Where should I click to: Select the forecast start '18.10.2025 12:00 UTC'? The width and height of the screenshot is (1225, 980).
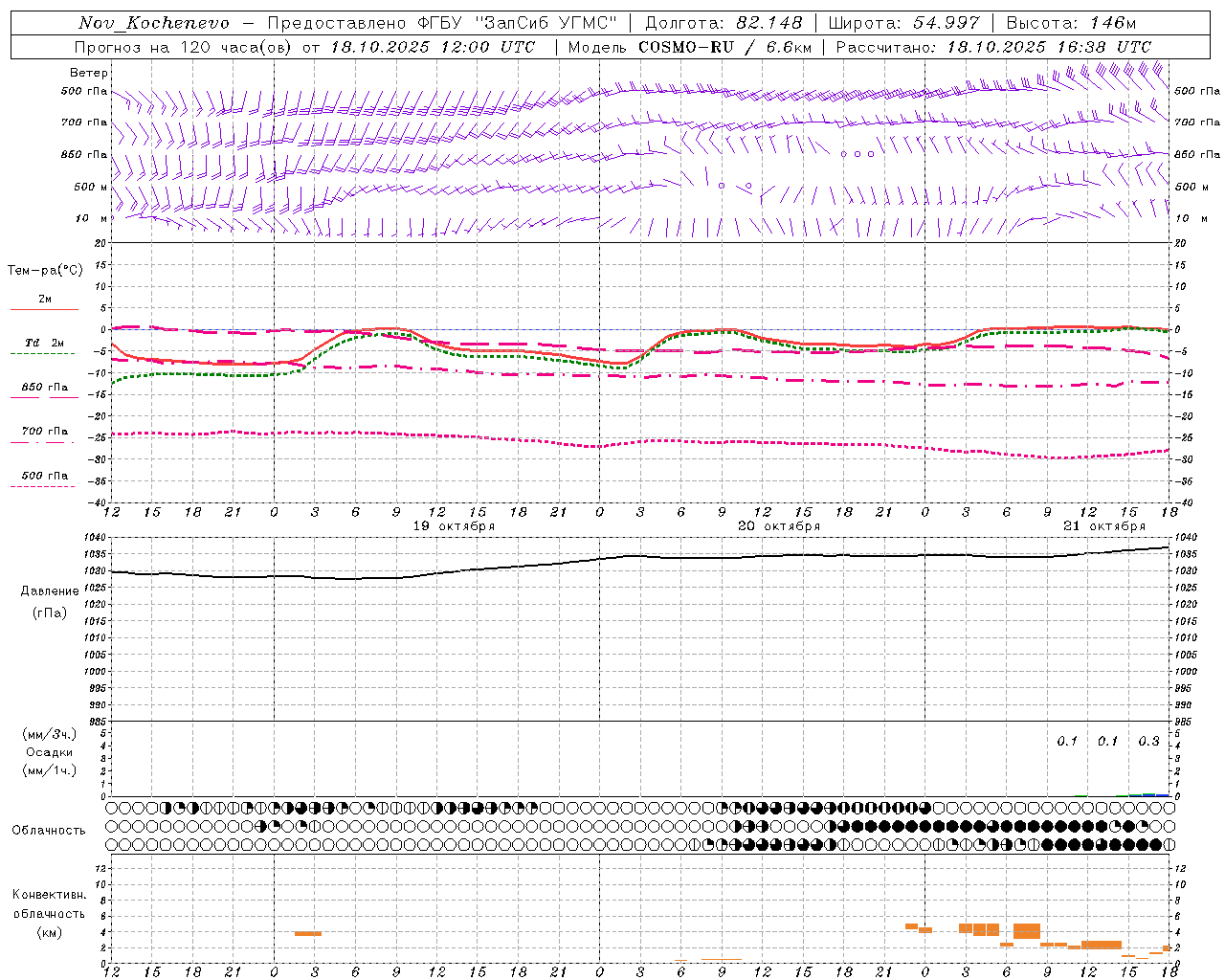(432, 47)
